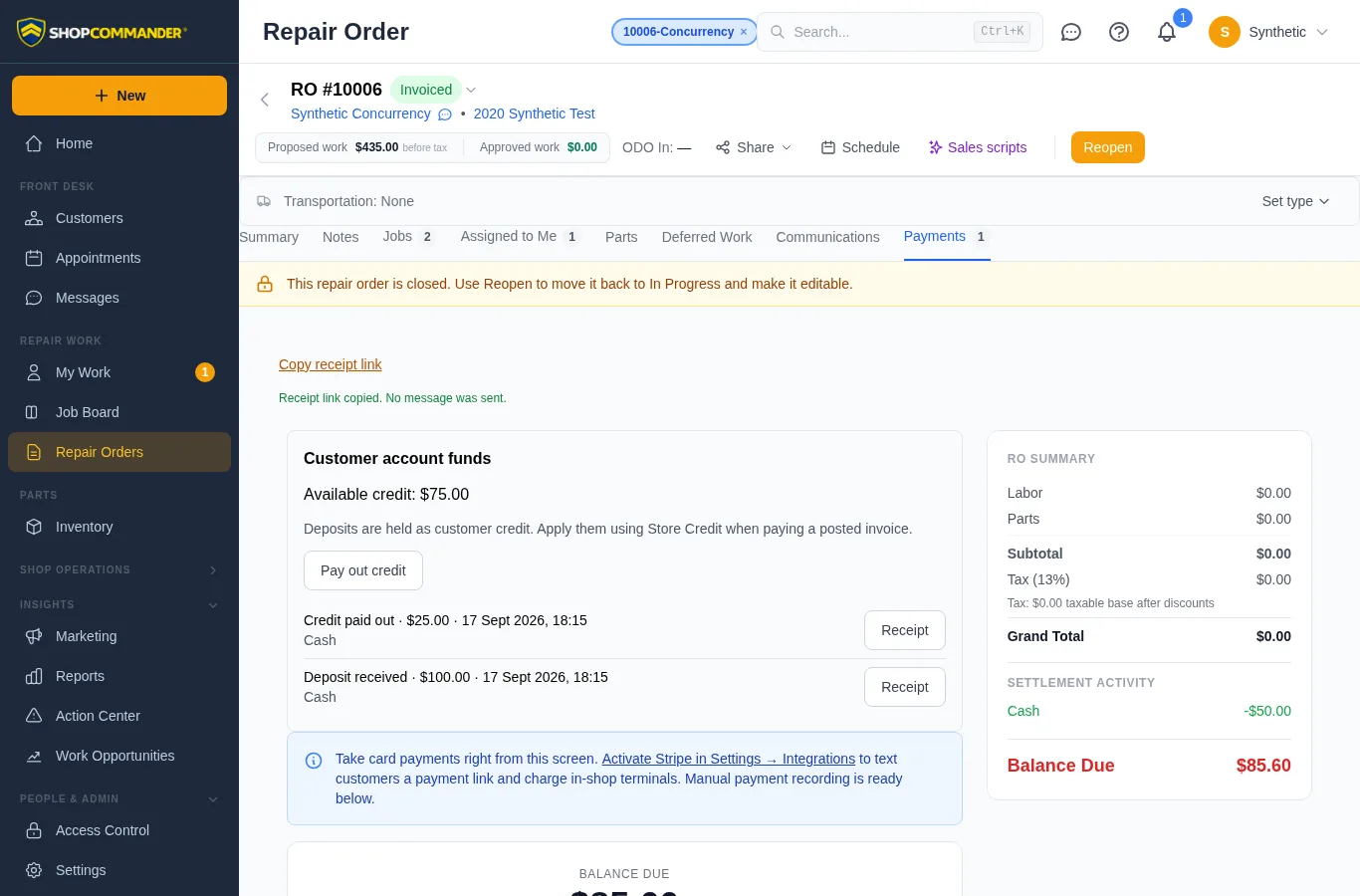Open the Communications tab
Viewport: 1360px width, 896px height.
[x=827, y=237]
